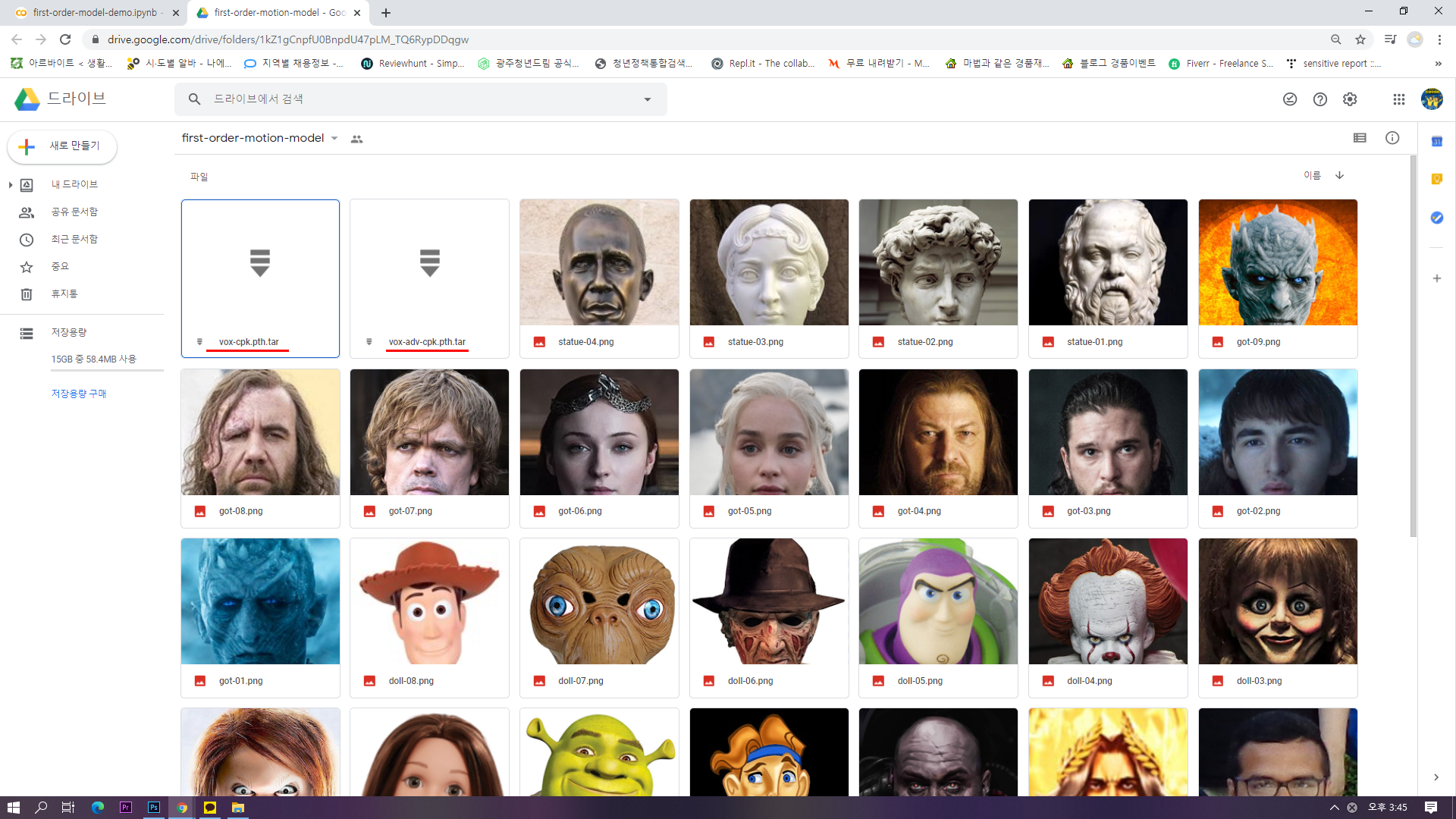
Task: Show folder details info panel
Action: point(1392,138)
